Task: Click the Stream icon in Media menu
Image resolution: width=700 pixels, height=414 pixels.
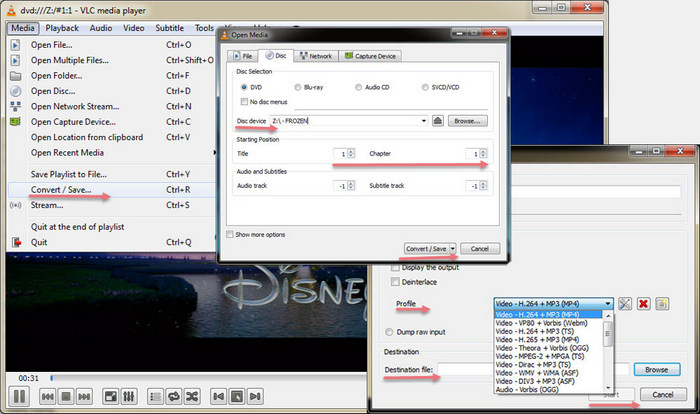Action: tap(16, 205)
